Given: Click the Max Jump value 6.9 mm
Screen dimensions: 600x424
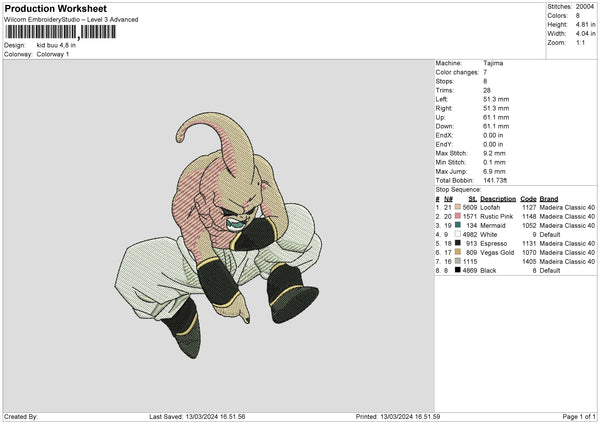Looking at the screenshot, I should [494, 171].
